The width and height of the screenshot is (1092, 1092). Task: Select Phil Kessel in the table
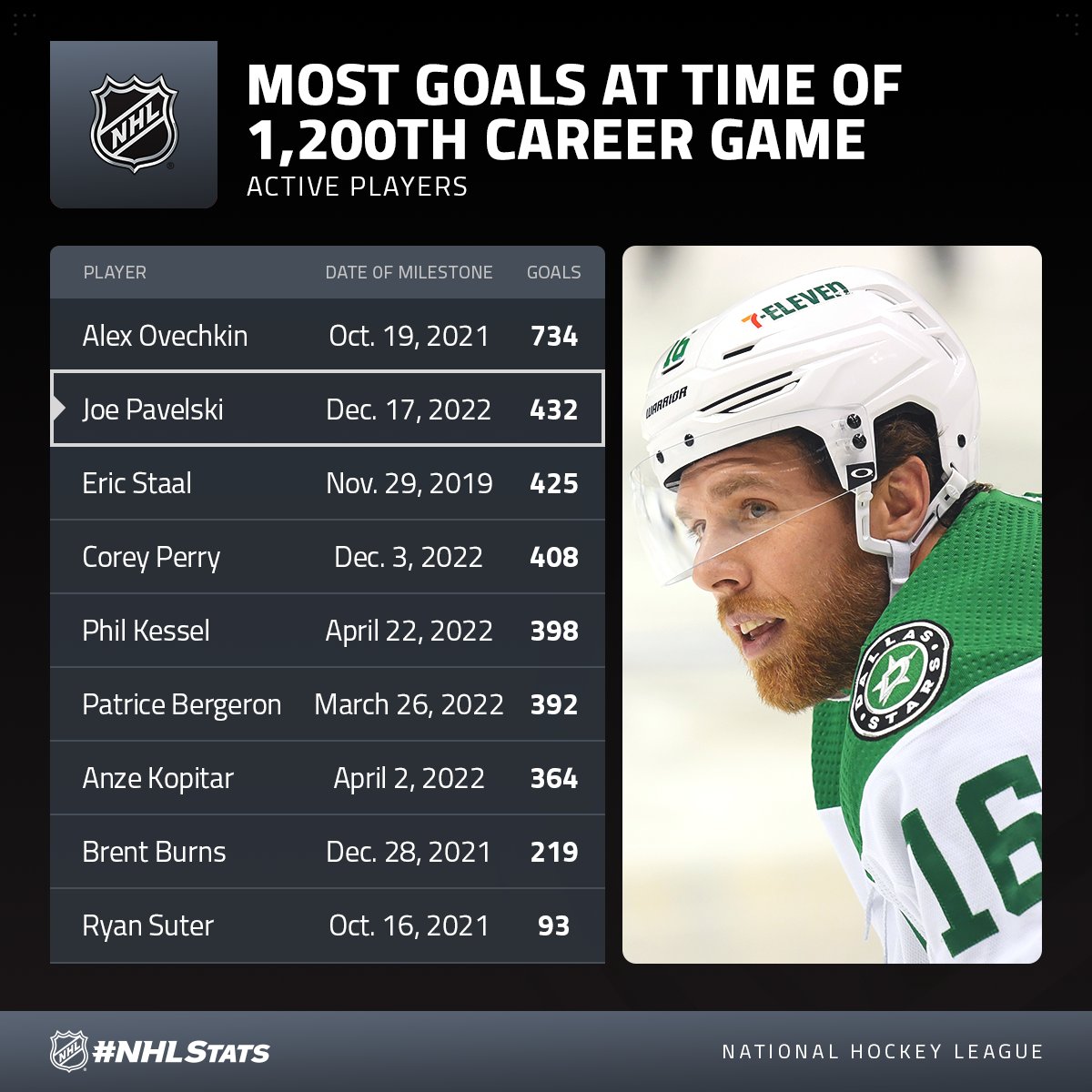click(146, 631)
